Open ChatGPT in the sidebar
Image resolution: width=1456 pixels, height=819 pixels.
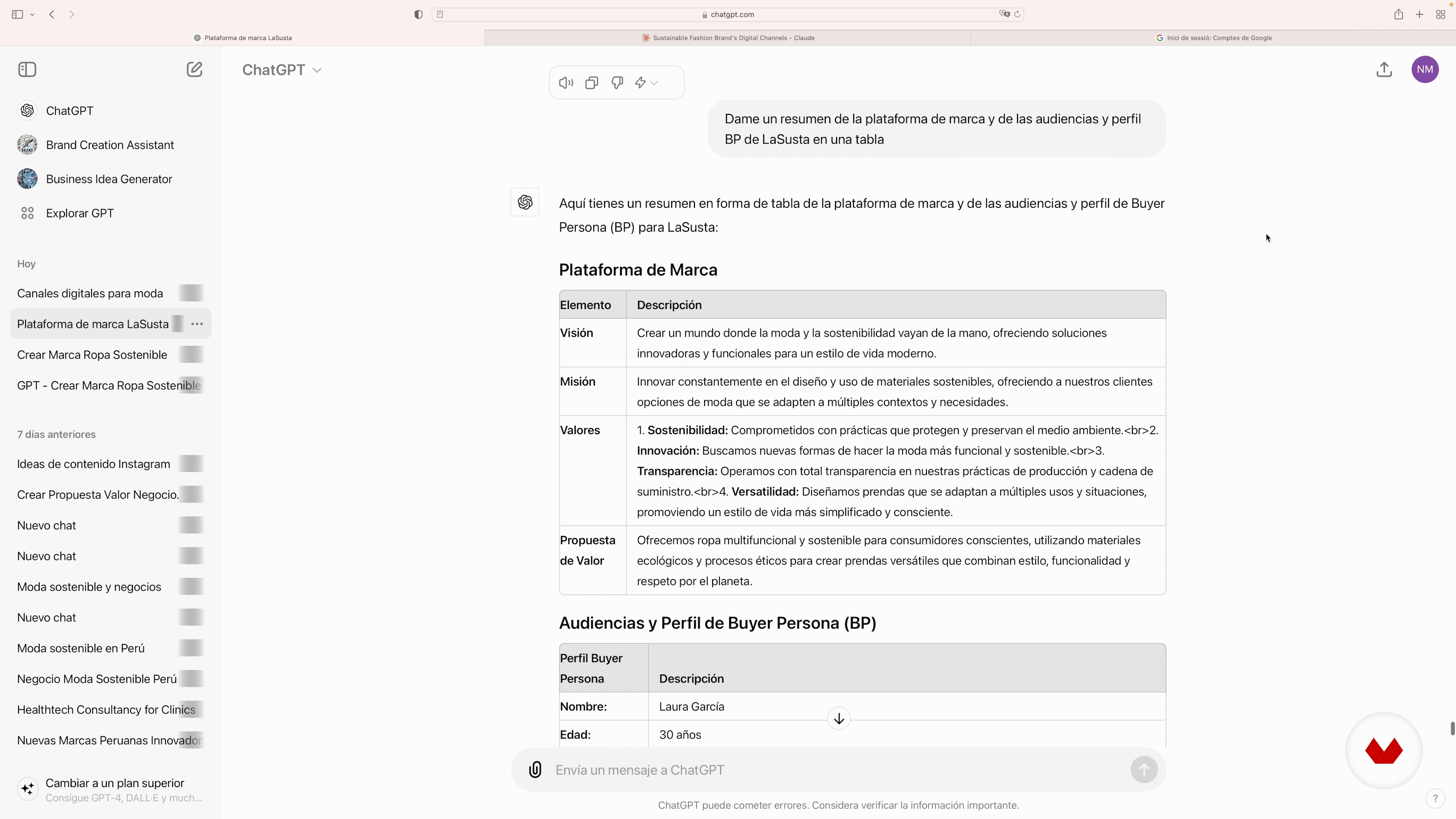pos(111,111)
